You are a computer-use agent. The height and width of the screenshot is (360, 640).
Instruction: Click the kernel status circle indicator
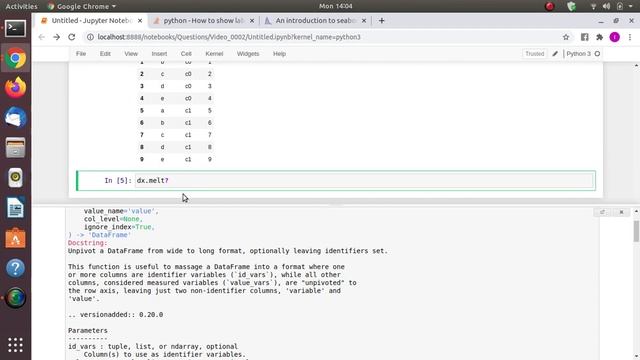pos(597,54)
